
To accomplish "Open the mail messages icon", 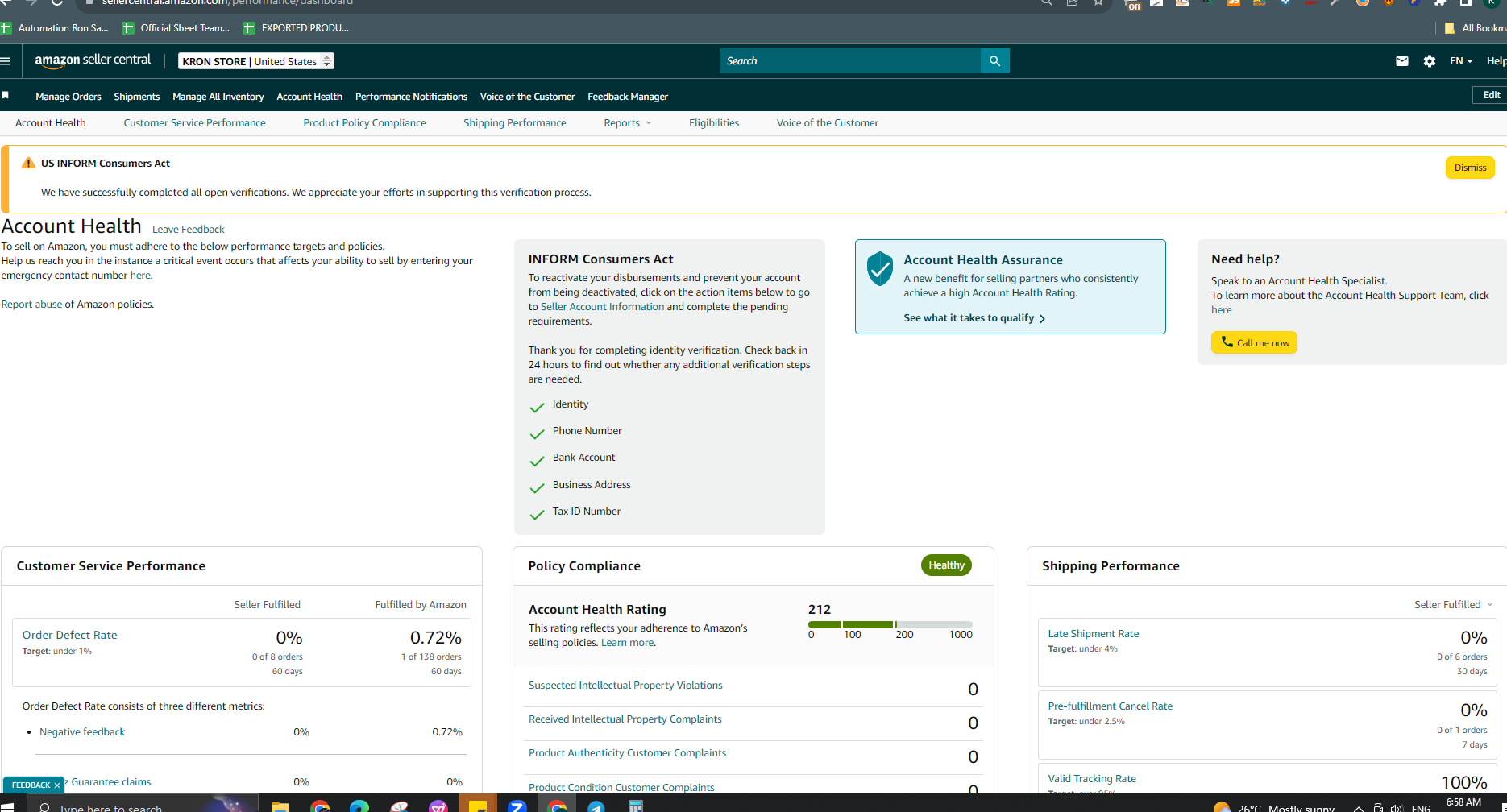I will pyautogui.click(x=1402, y=61).
